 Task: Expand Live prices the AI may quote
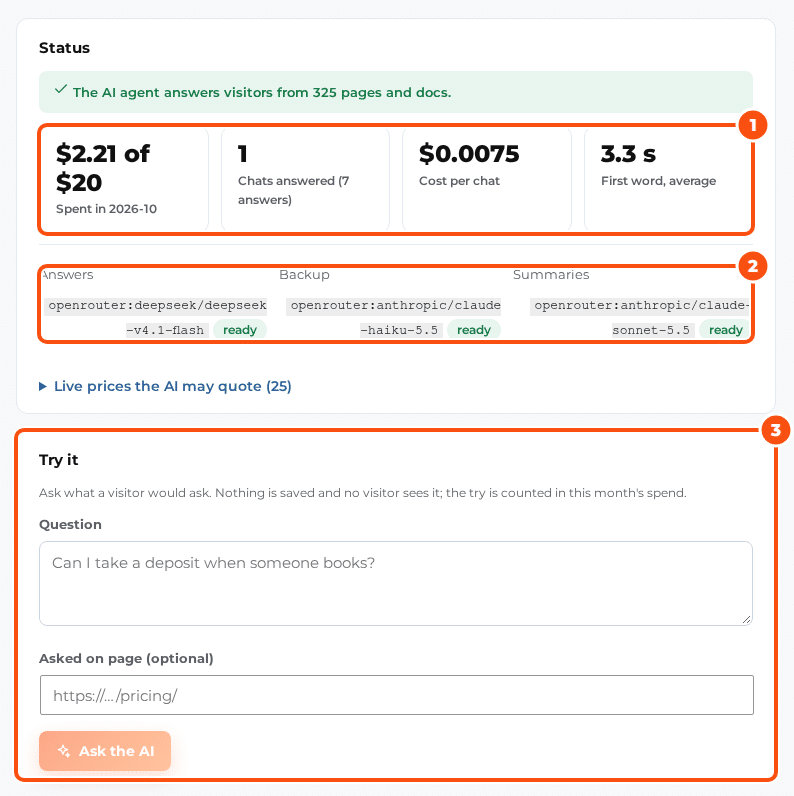pyautogui.click(x=166, y=386)
